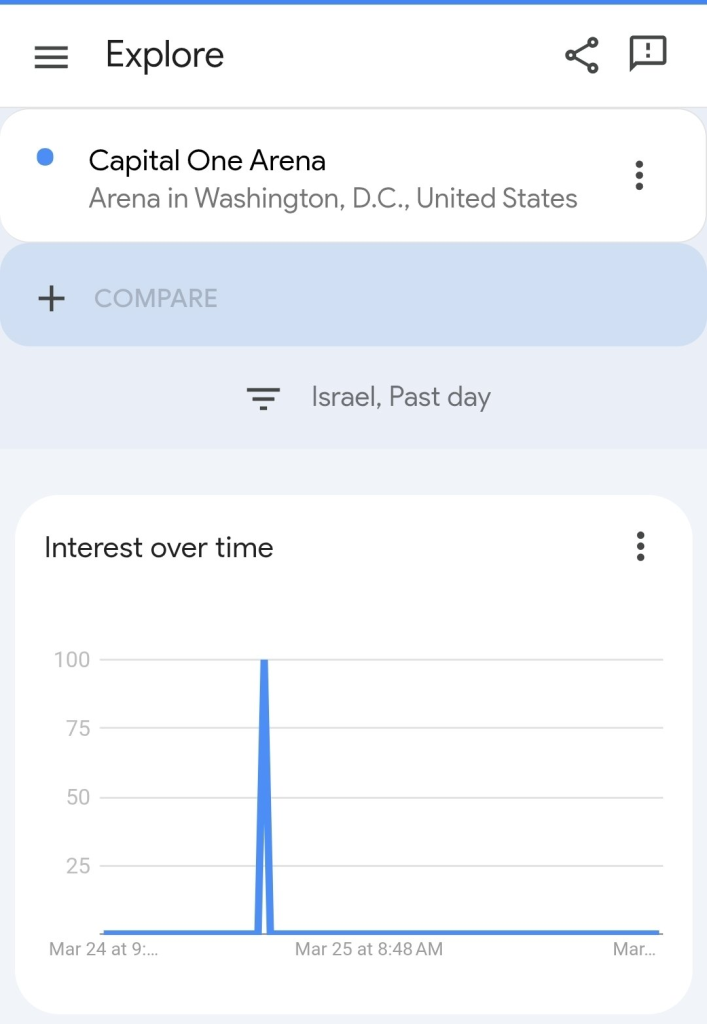The height and width of the screenshot is (1024, 707).
Task: Open more options for Capital One Arena
Action: 639,176
